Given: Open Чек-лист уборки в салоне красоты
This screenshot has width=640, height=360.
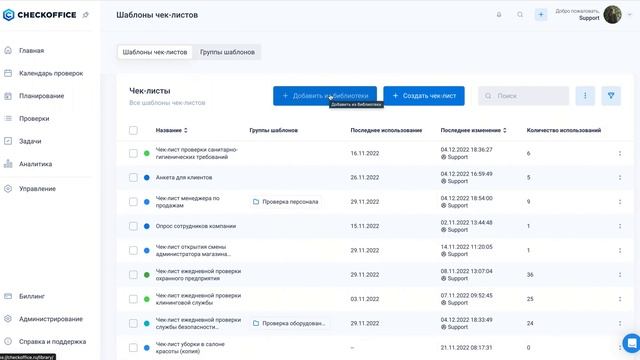Looking at the screenshot, I should click(190, 348).
